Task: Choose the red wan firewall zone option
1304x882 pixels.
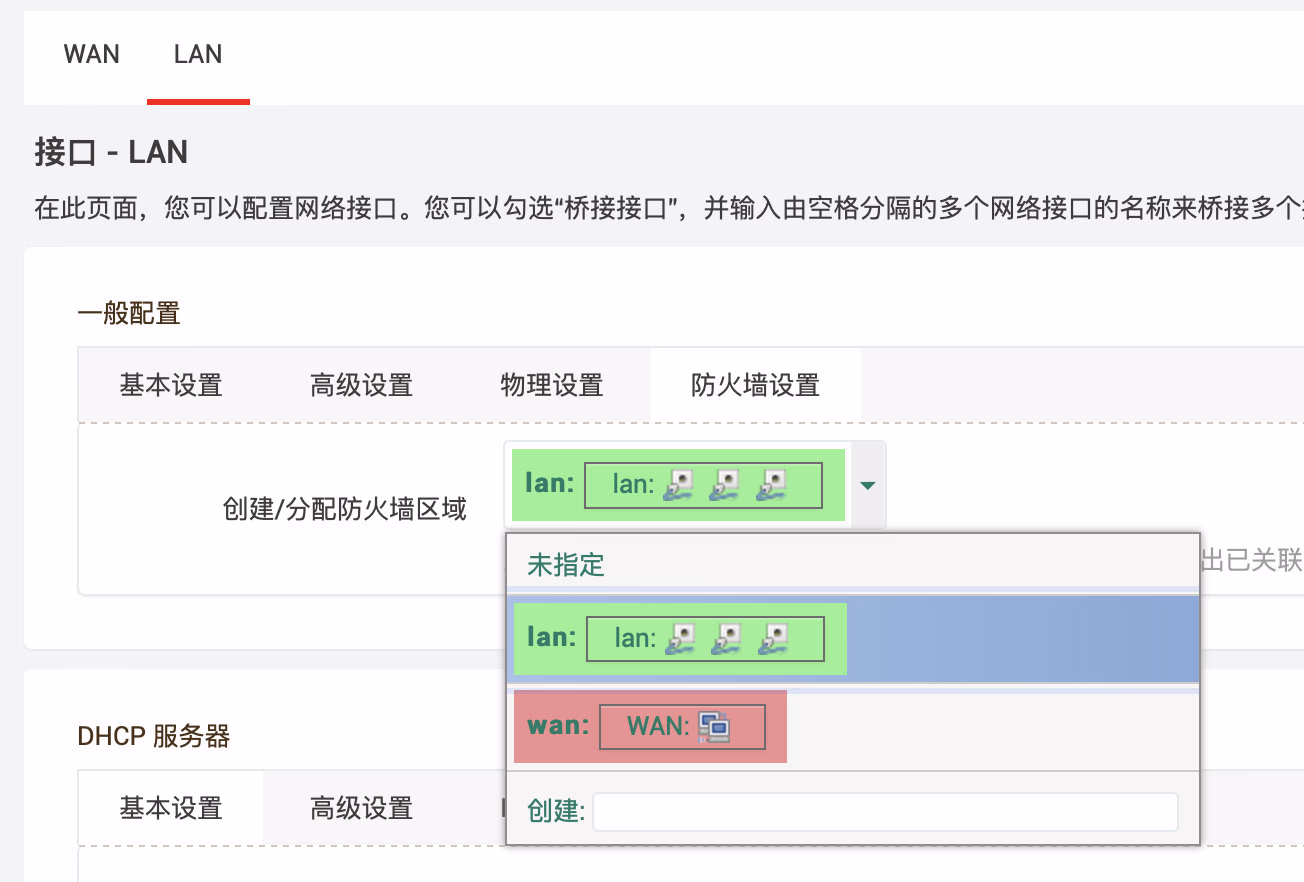Action: (650, 727)
